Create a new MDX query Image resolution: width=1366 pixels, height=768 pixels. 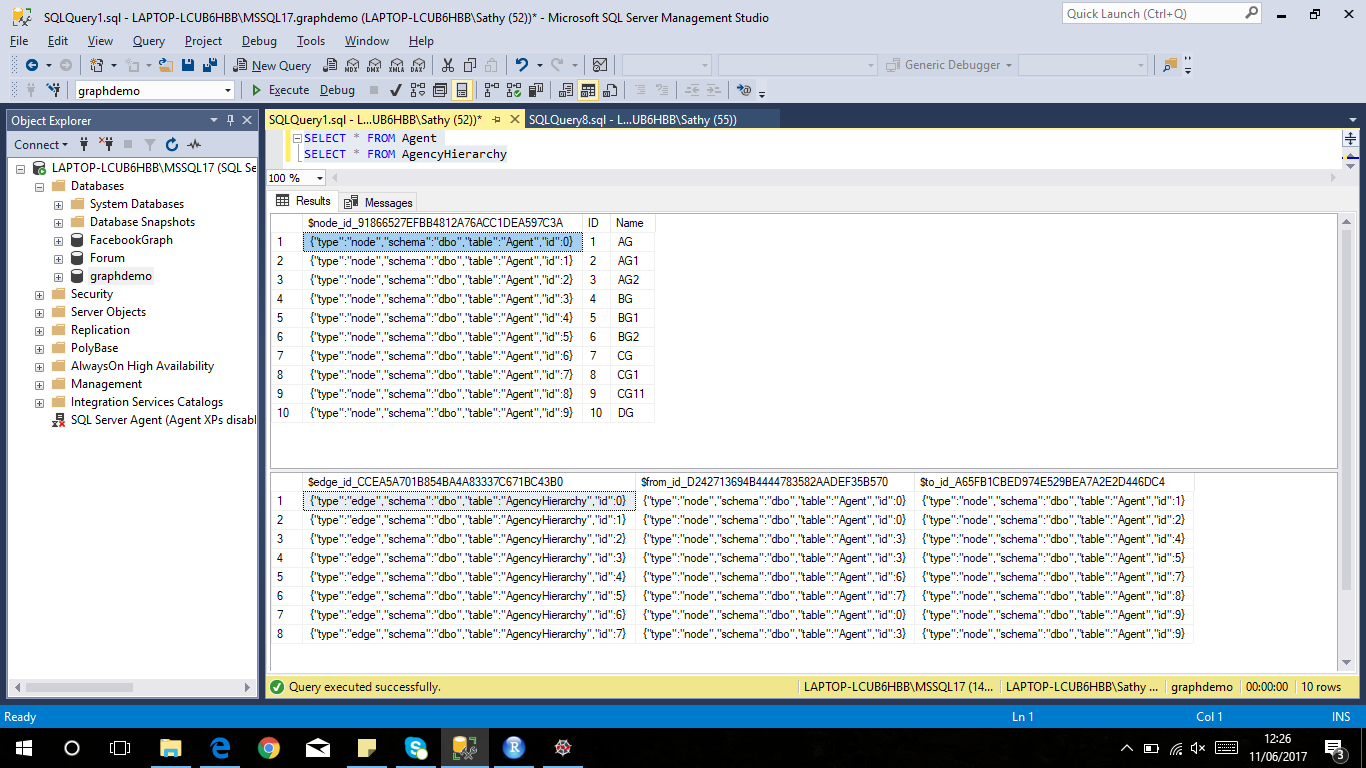tap(352, 65)
